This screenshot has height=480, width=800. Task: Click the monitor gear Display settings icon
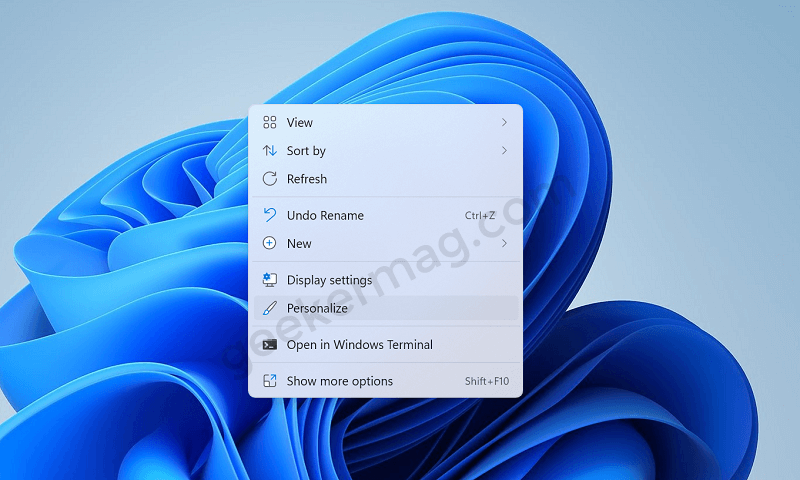(269, 280)
